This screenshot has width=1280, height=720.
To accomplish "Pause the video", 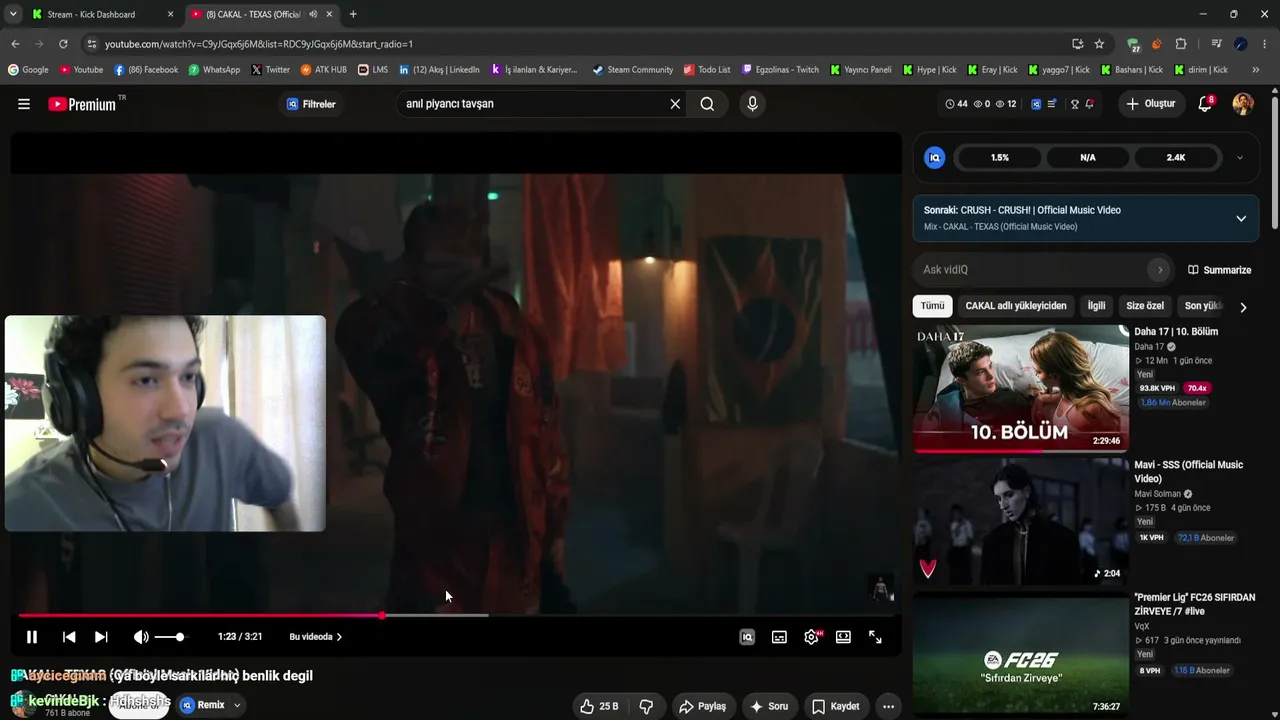I will click(x=32, y=637).
